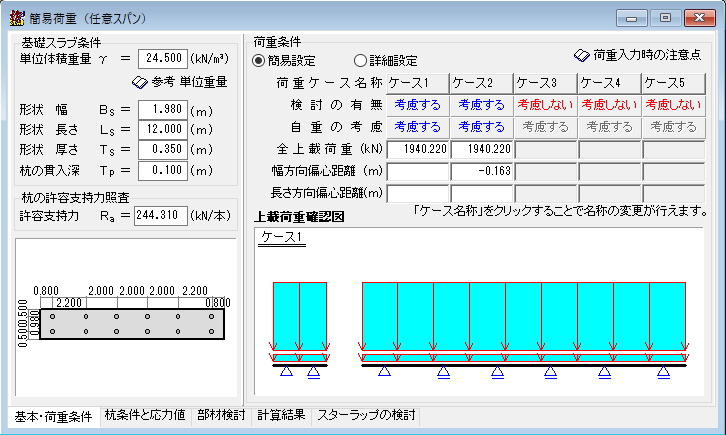Rename the ケース2 case name button
This screenshot has height=435, width=726.
point(482,83)
